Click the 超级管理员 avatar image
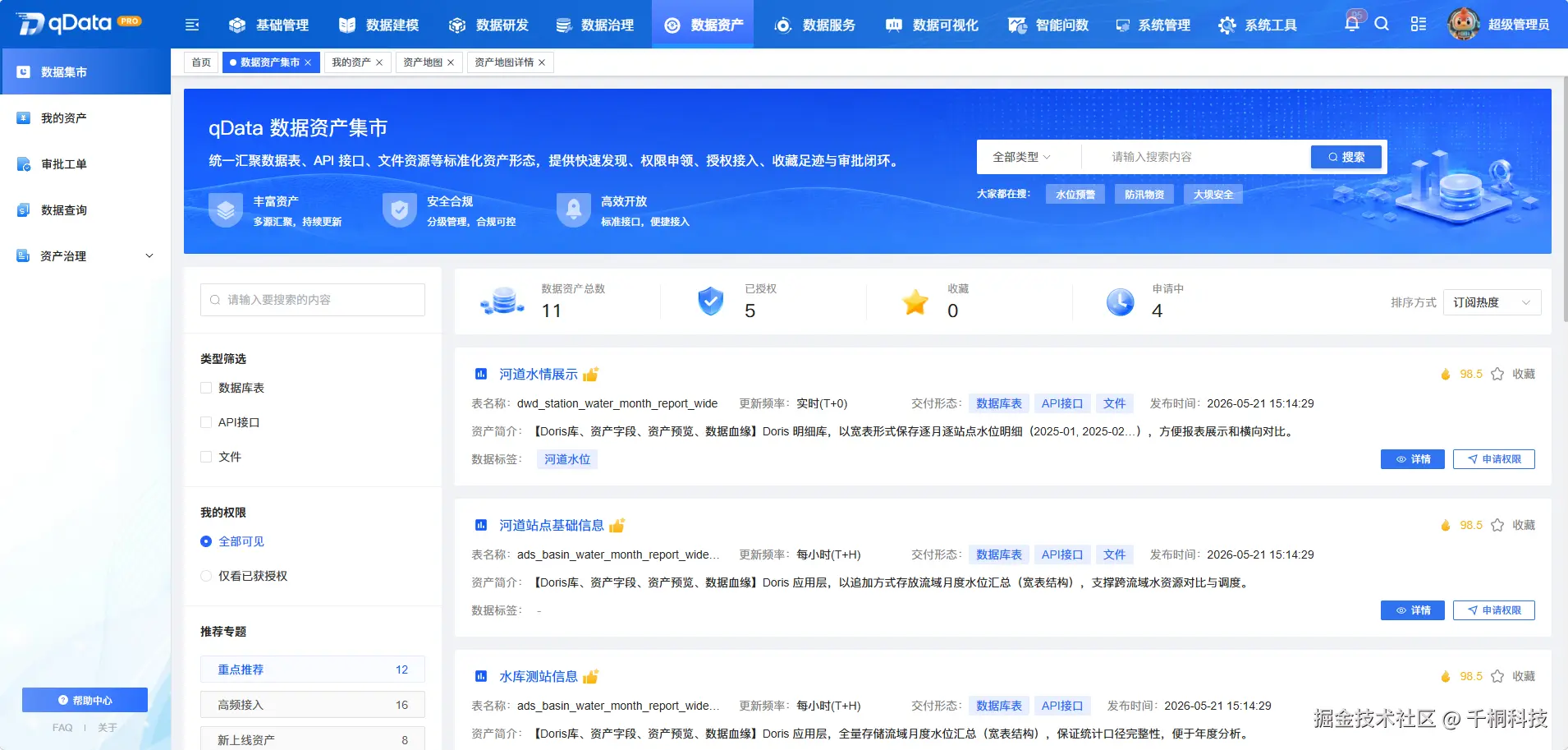 pyautogui.click(x=1464, y=24)
